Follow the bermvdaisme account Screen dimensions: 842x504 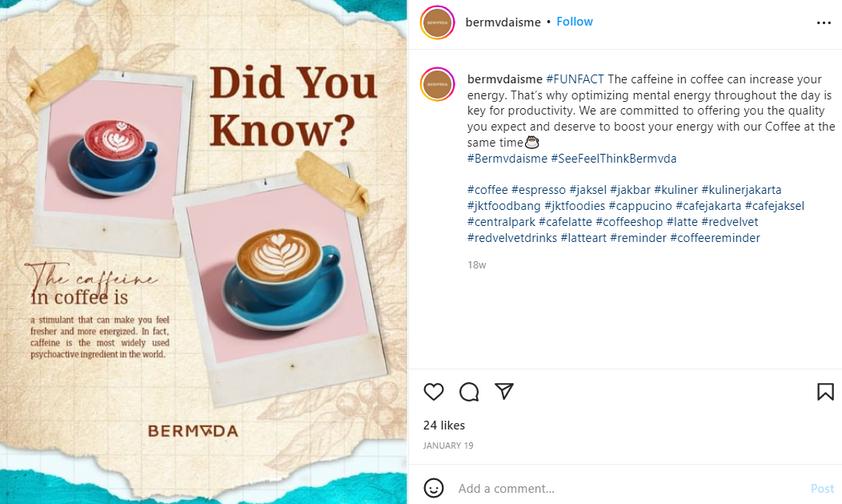tap(574, 22)
